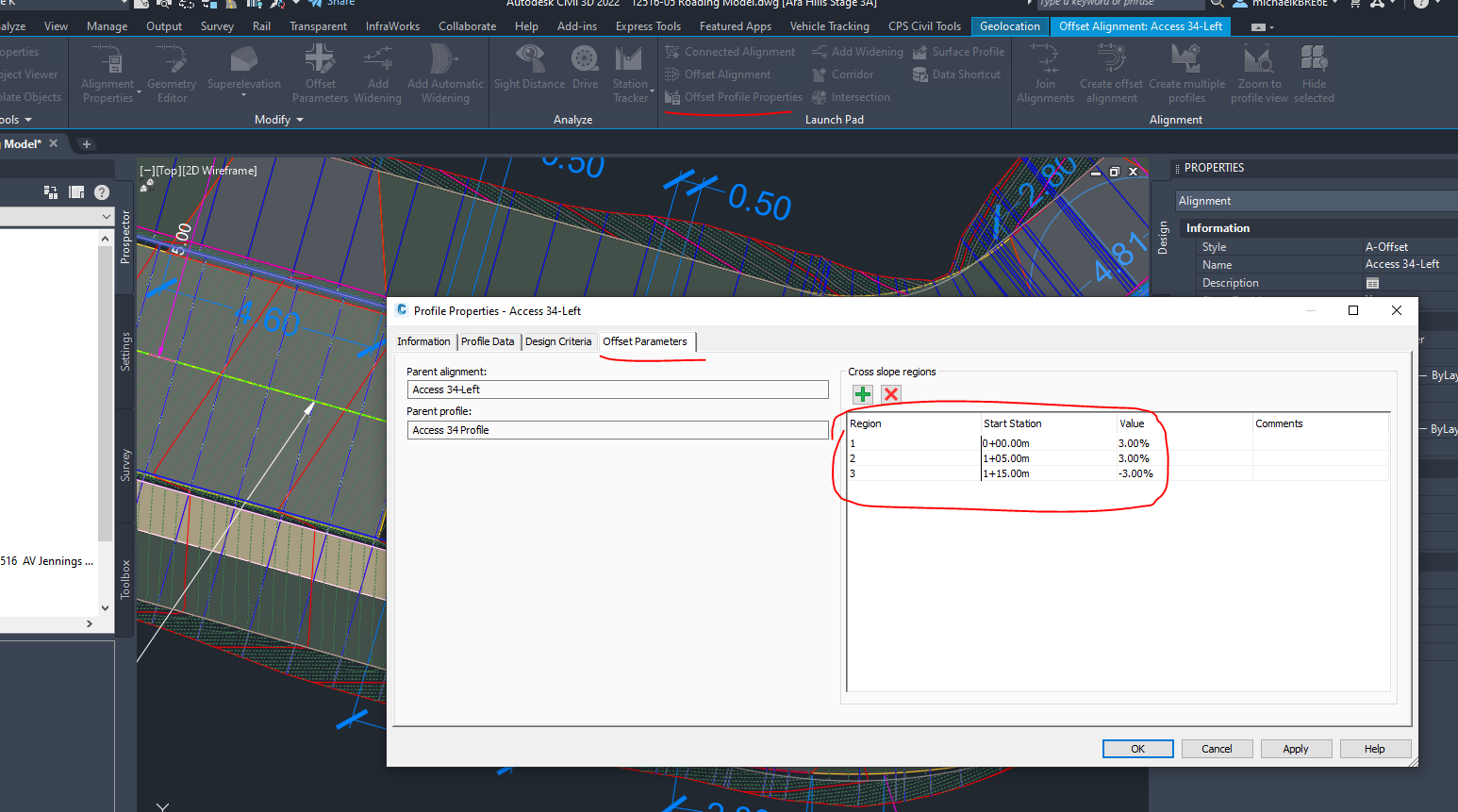Switch to the Design Criteria tab
This screenshot has width=1458, height=812.
pos(558,341)
